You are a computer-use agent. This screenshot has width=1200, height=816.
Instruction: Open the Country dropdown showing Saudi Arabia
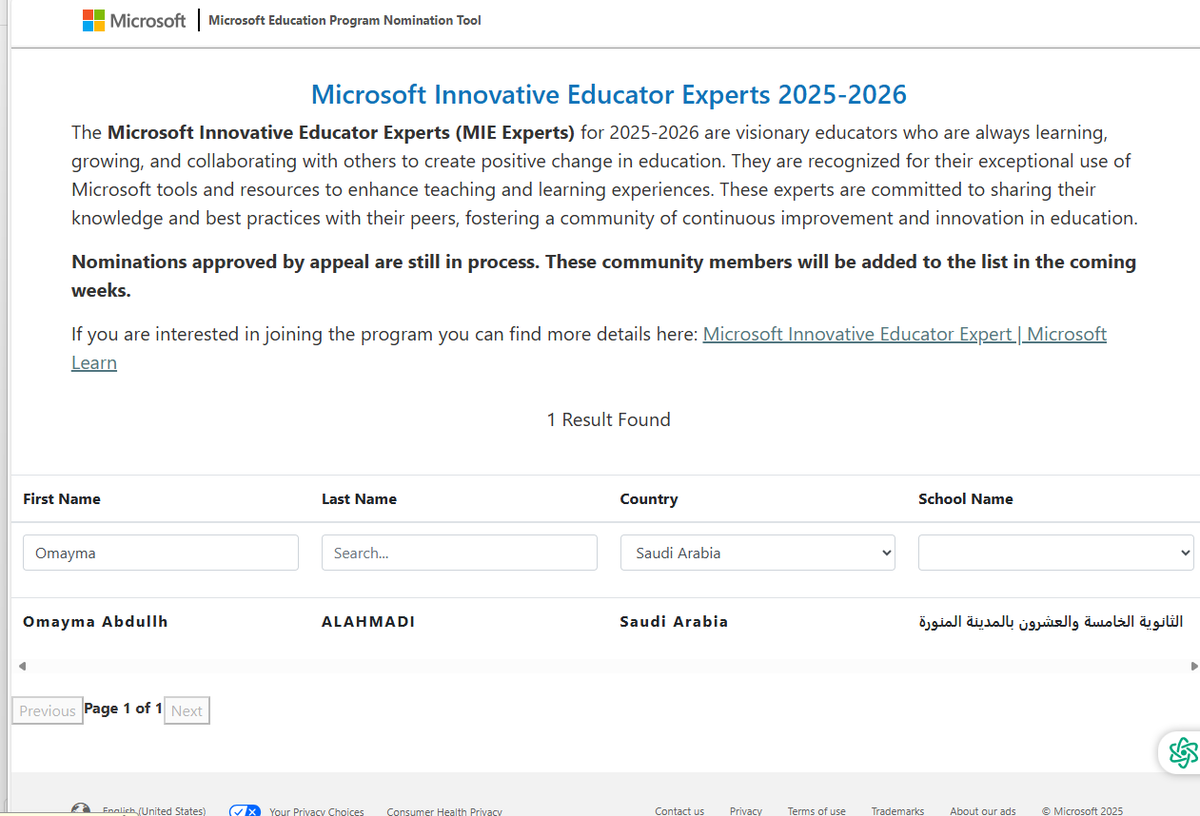(x=758, y=553)
